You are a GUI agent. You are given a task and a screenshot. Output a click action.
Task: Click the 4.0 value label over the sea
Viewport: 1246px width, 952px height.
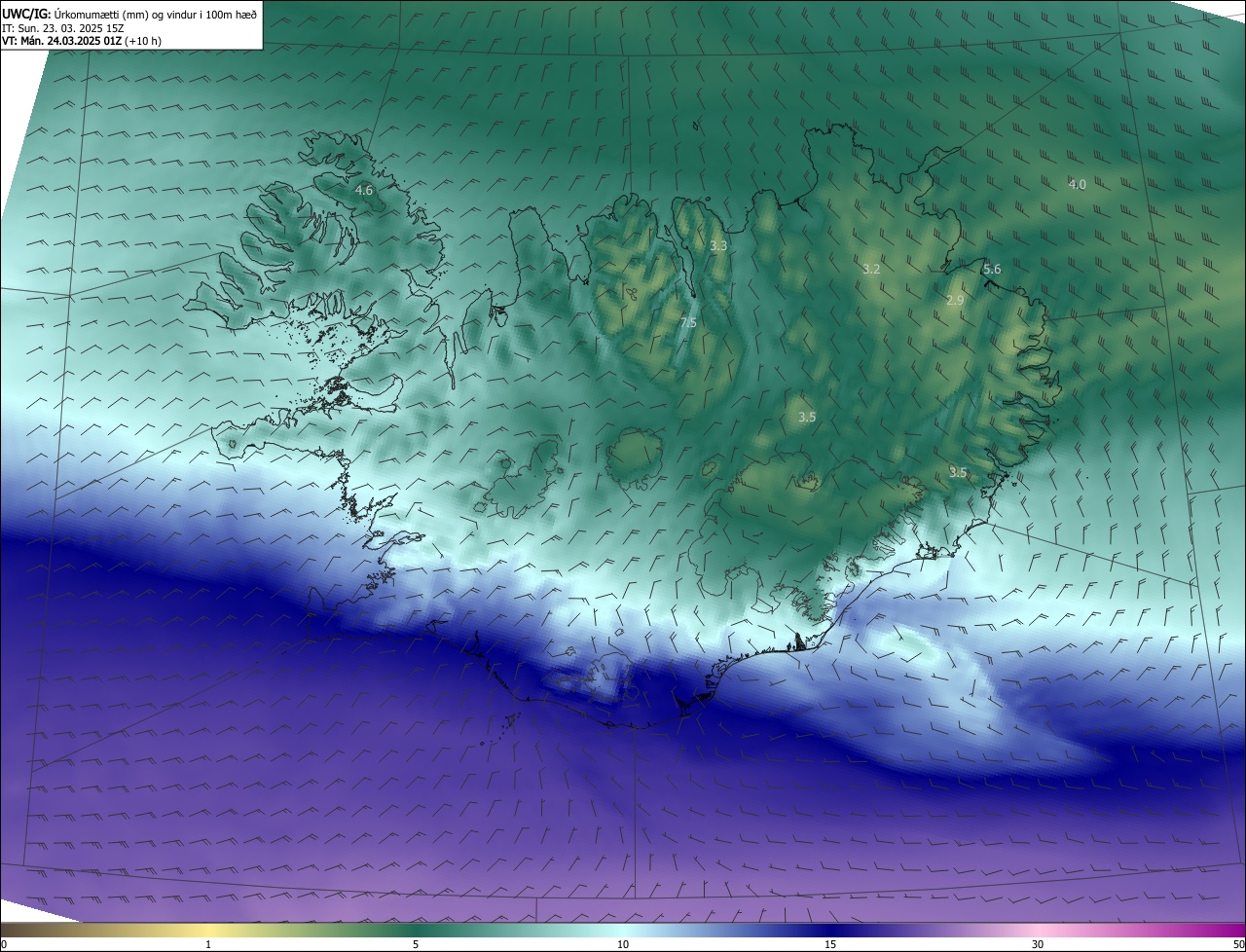pyautogui.click(x=1077, y=184)
